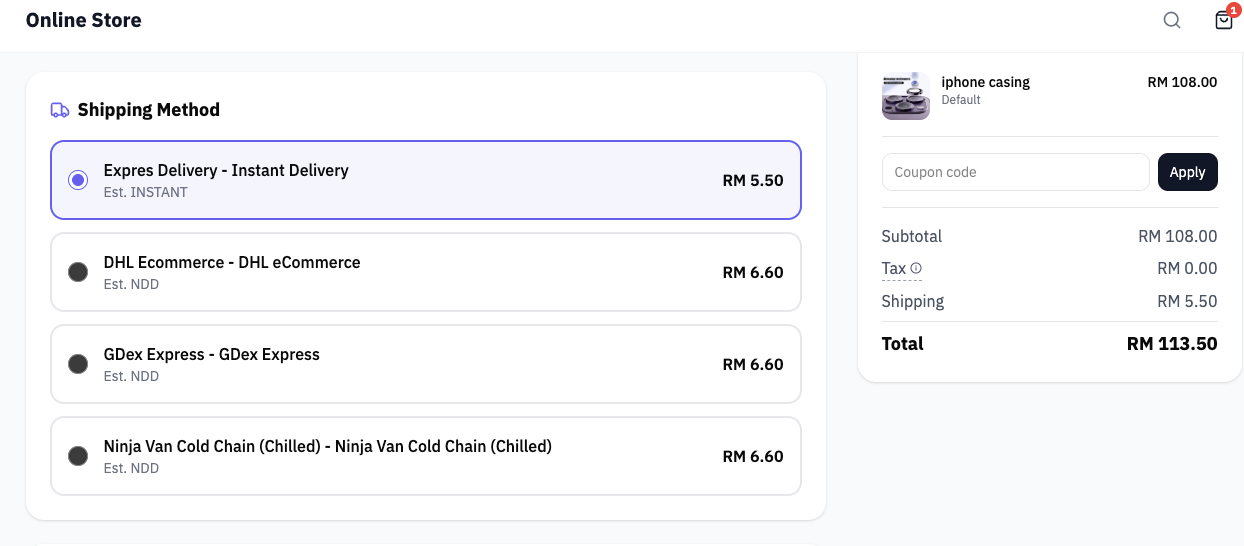The height and width of the screenshot is (546, 1244).
Task: Click the Ninja Van RM 6.60 price
Action: 752,456
